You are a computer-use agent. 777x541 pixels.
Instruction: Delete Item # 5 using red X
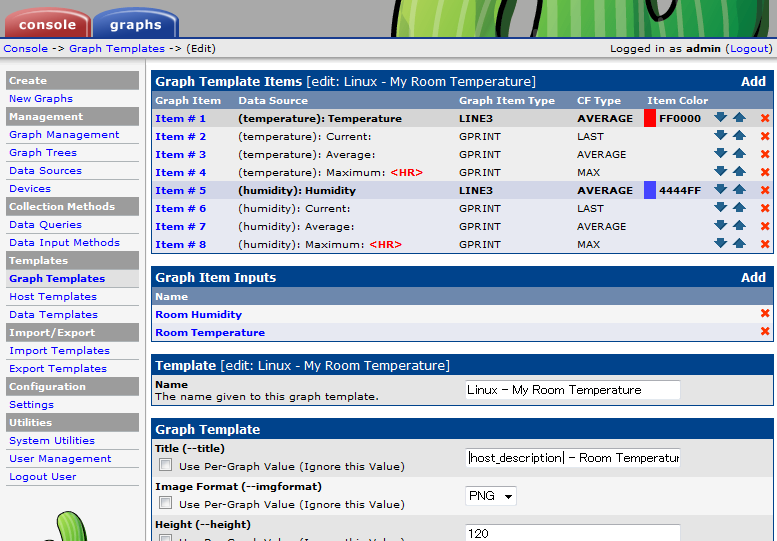click(x=765, y=190)
